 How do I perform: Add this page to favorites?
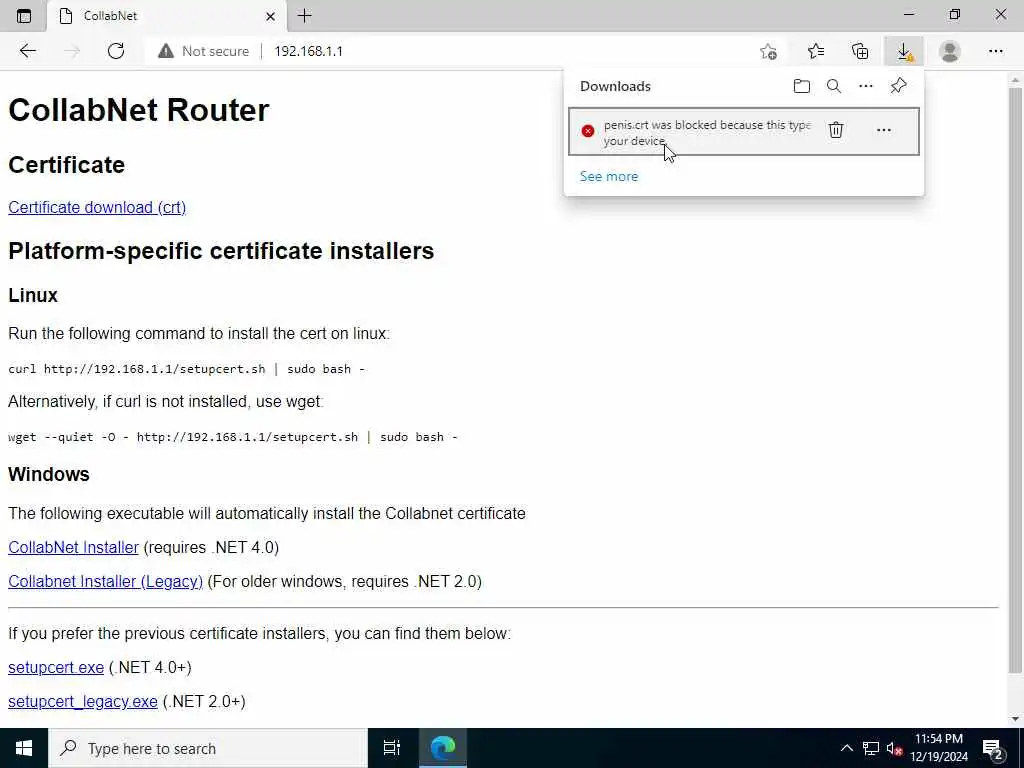coord(769,51)
